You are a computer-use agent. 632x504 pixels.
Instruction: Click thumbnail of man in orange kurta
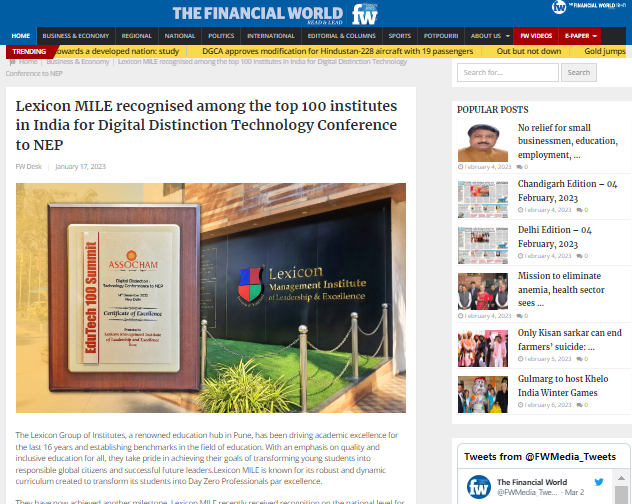coord(483,143)
